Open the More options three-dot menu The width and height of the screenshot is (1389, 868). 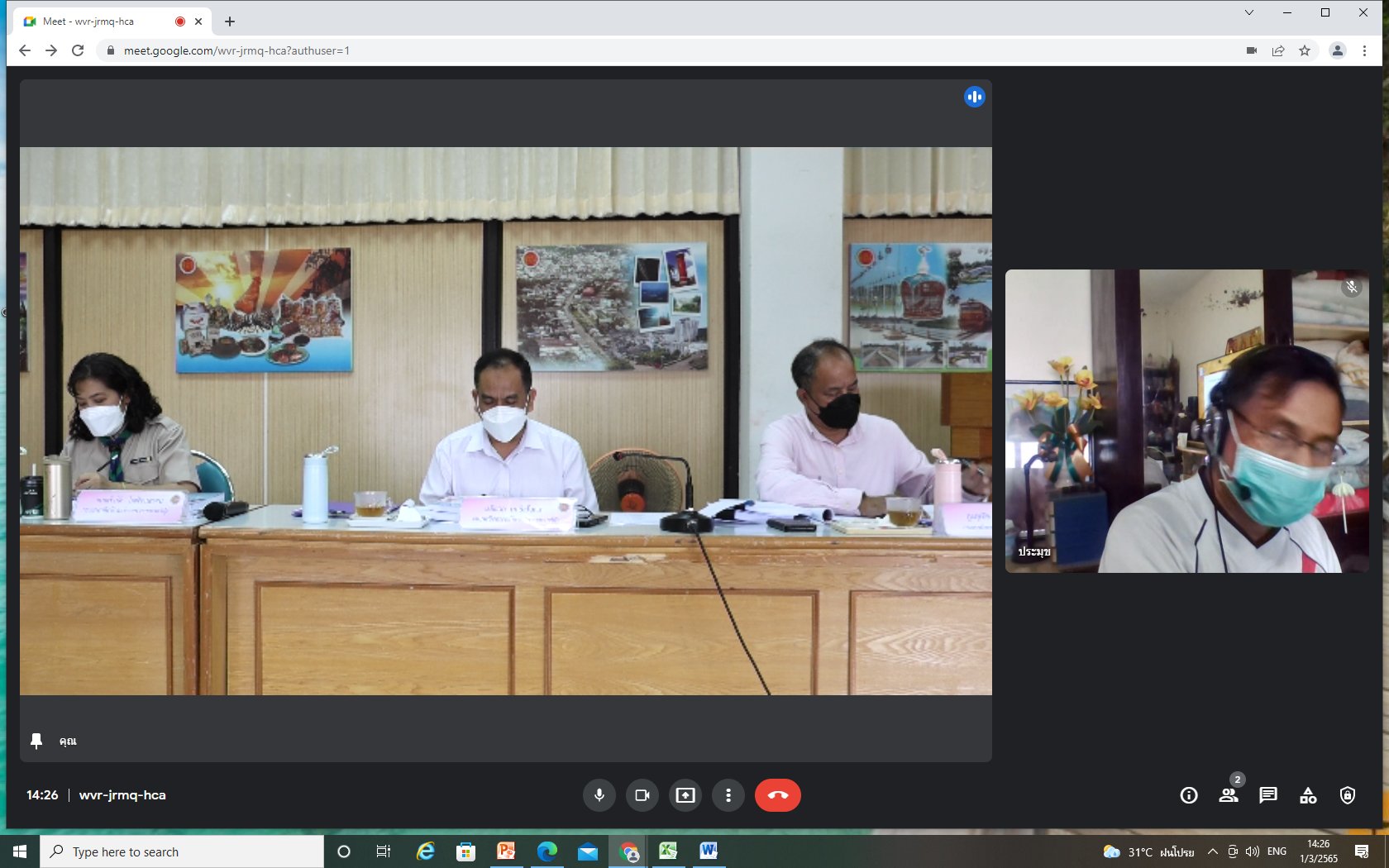(728, 795)
